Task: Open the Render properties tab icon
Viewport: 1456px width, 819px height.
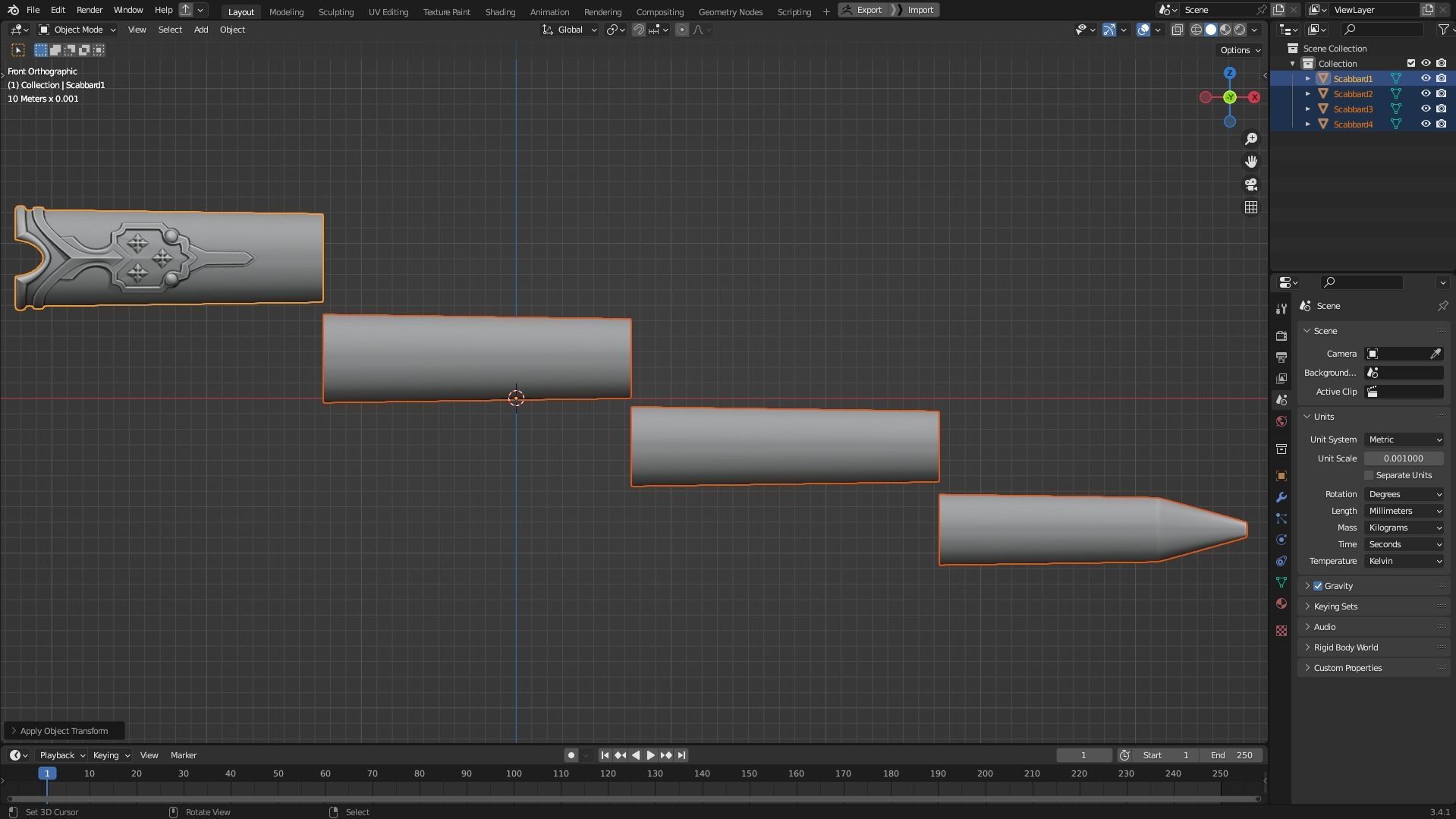Action: (x=1281, y=336)
